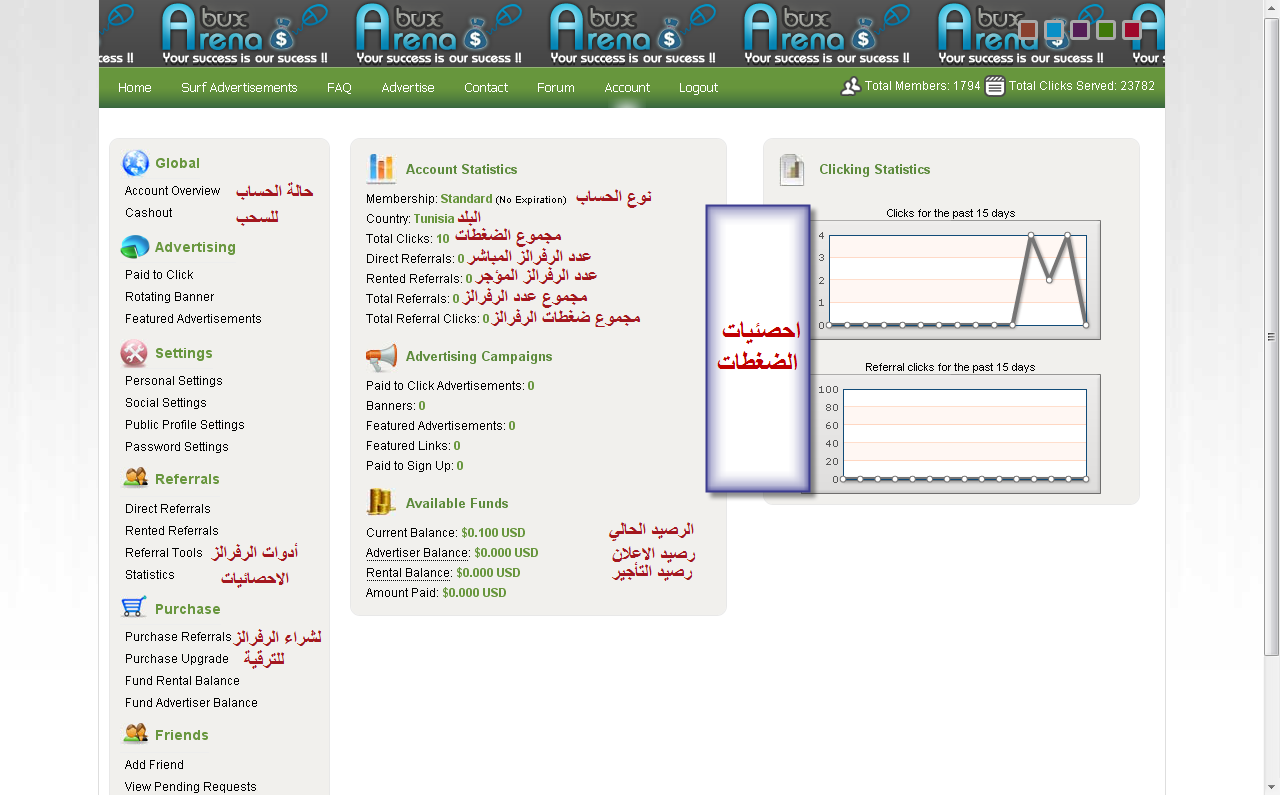The image size is (1280, 795).
Task: Click the Advertising Campaigns megaphone icon
Action: tap(381, 356)
